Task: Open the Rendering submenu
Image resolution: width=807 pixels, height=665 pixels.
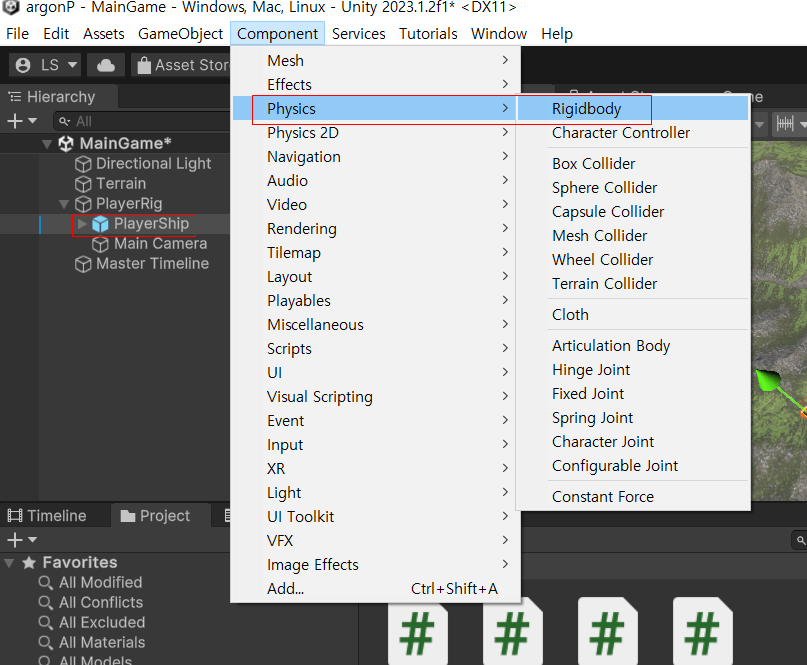Action: click(x=376, y=229)
